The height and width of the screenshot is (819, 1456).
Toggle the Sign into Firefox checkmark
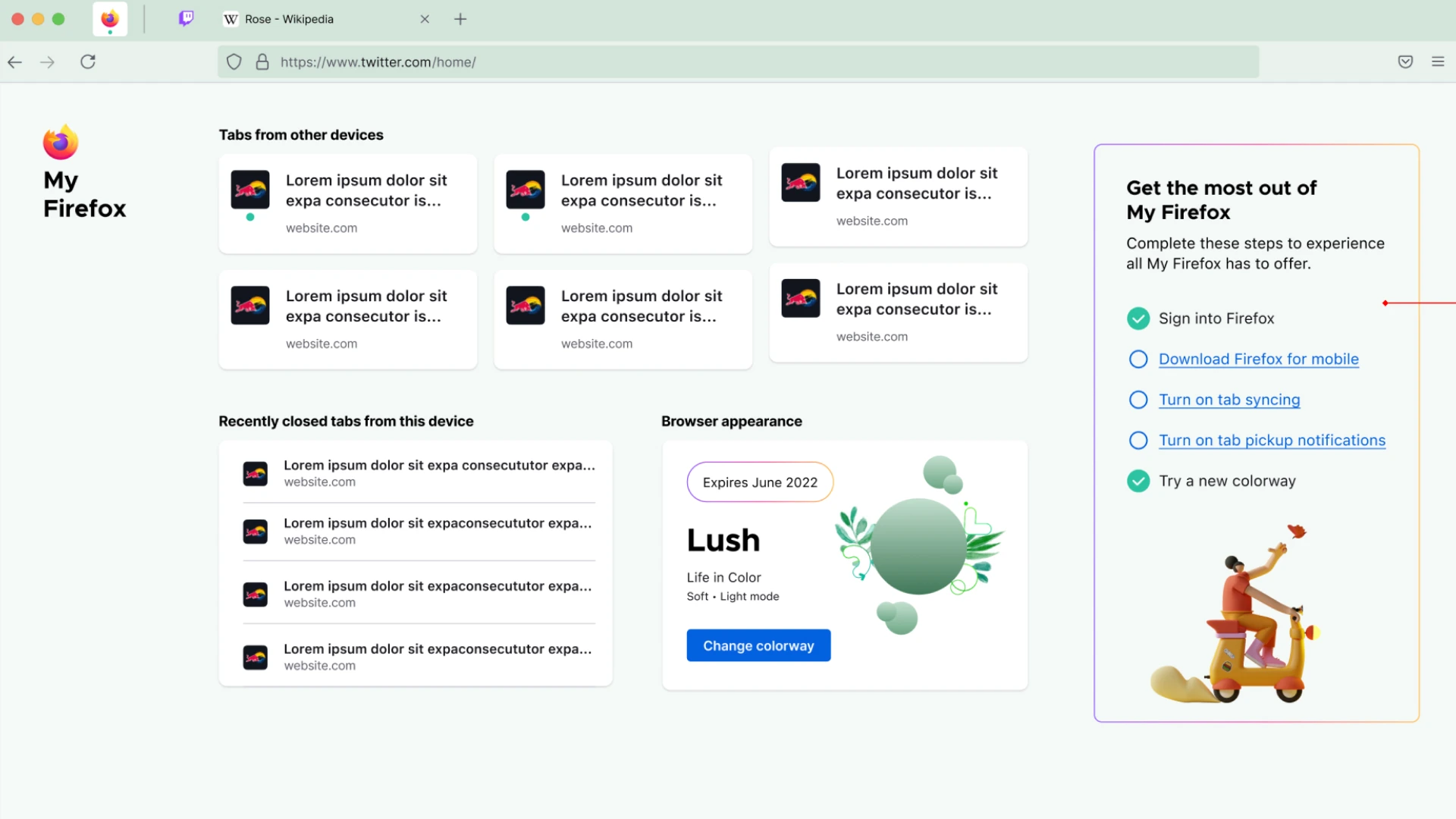[x=1138, y=318]
